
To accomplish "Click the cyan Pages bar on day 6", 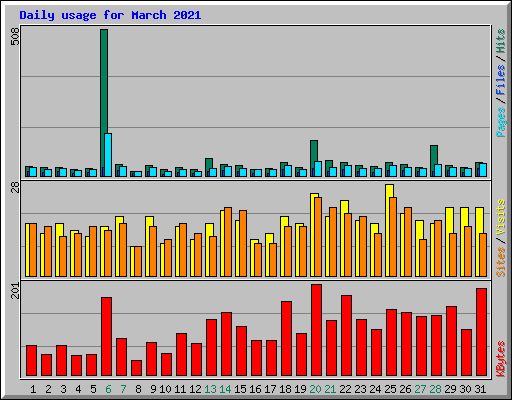I will [x=108, y=155].
